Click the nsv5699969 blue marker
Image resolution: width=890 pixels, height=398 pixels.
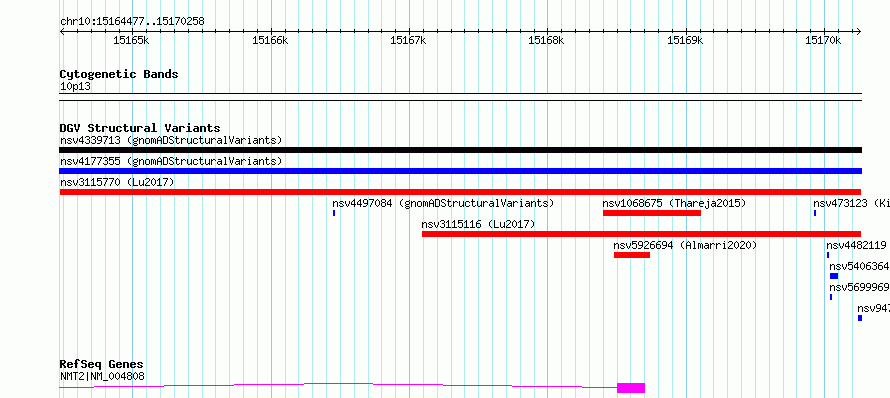point(831,297)
